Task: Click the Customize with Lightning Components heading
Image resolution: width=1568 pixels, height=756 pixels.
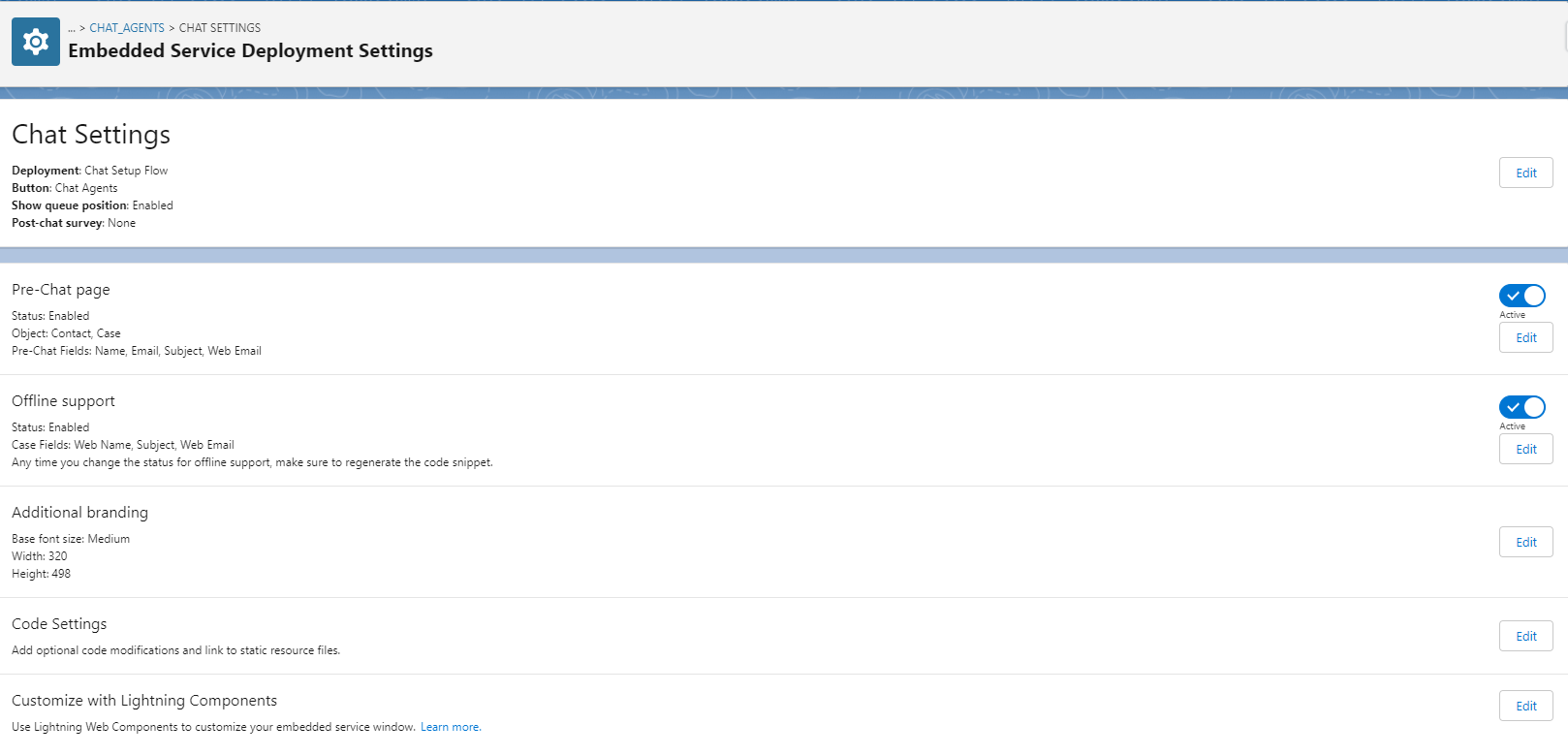Action: point(144,701)
